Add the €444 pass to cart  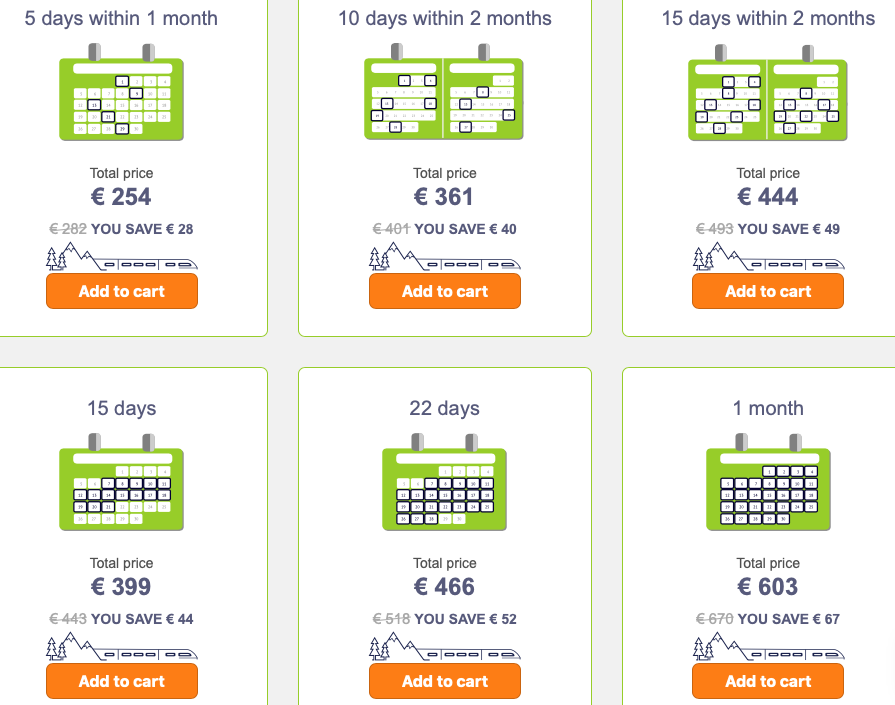click(768, 291)
